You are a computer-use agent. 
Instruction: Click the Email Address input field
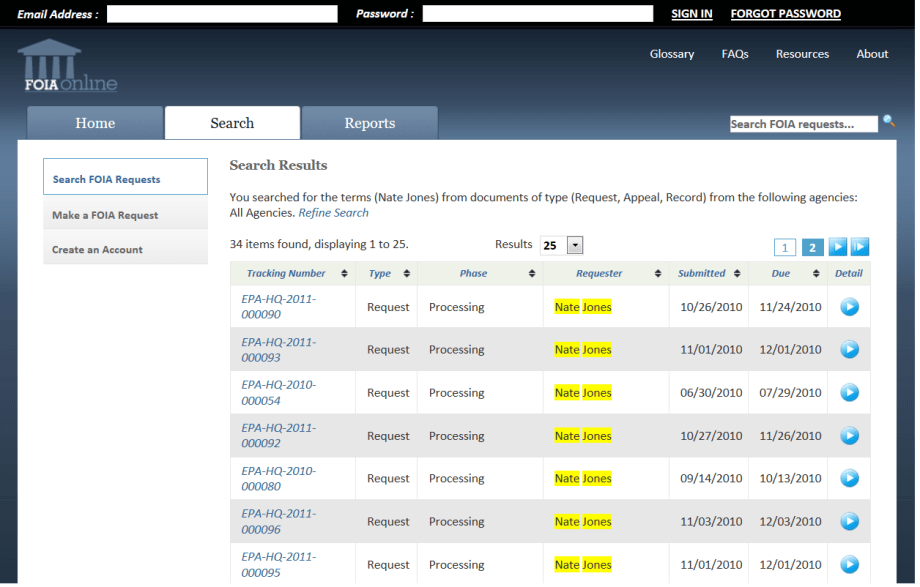pos(222,14)
